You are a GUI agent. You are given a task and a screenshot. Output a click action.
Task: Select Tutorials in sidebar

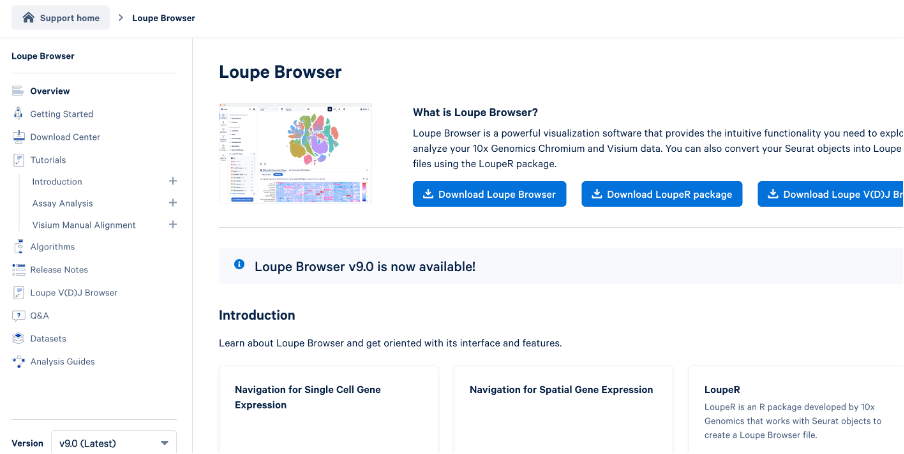tap(48, 160)
